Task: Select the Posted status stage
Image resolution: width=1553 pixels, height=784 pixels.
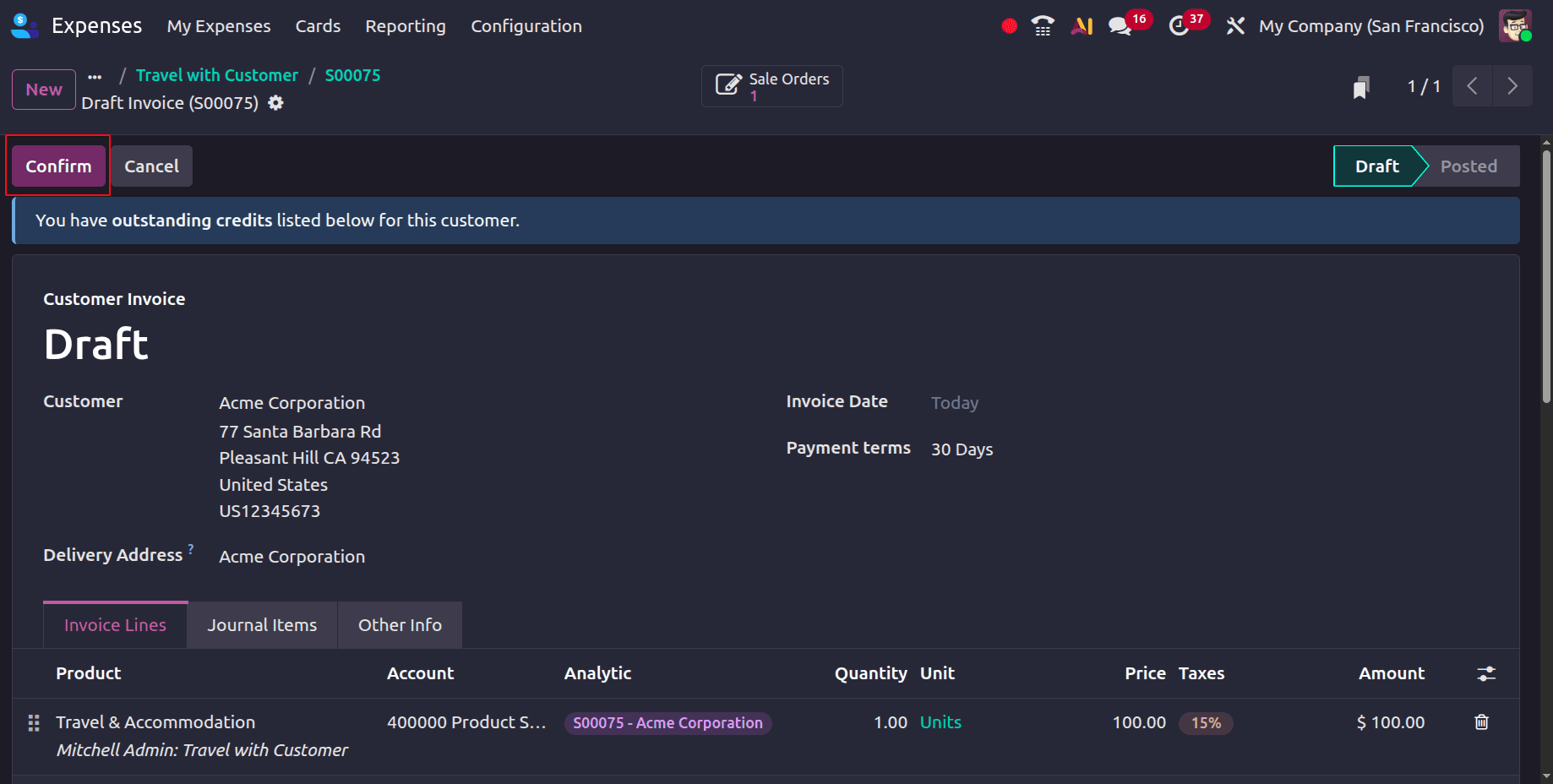Action: point(1469,166)
